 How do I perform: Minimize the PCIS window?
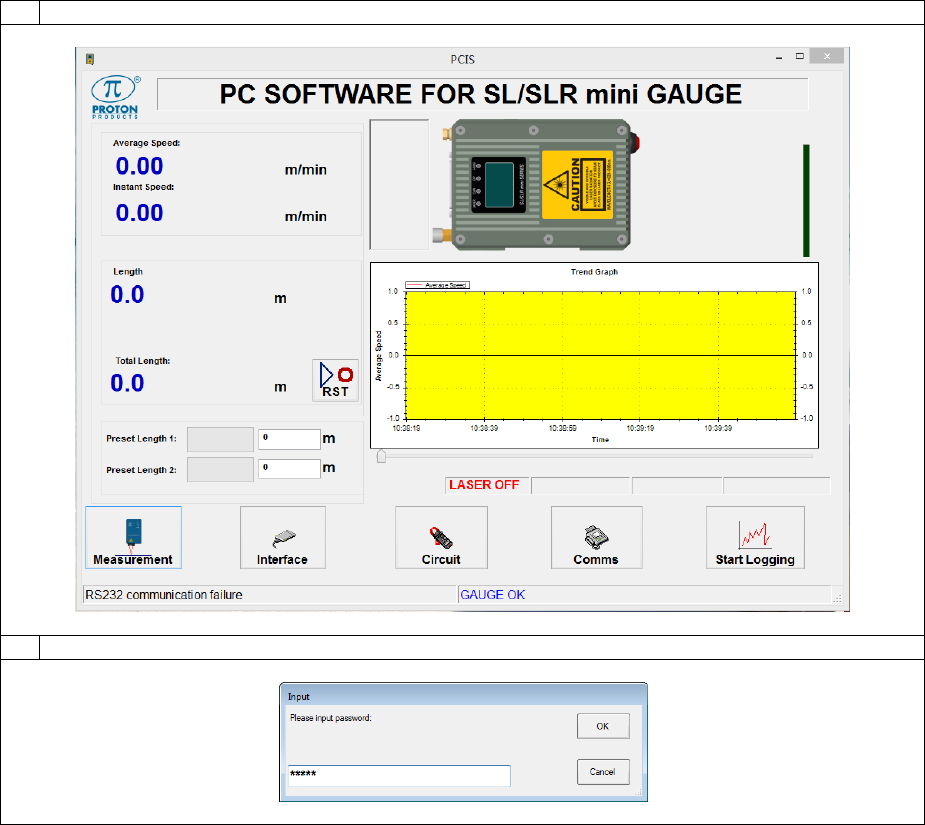(779, 57)
